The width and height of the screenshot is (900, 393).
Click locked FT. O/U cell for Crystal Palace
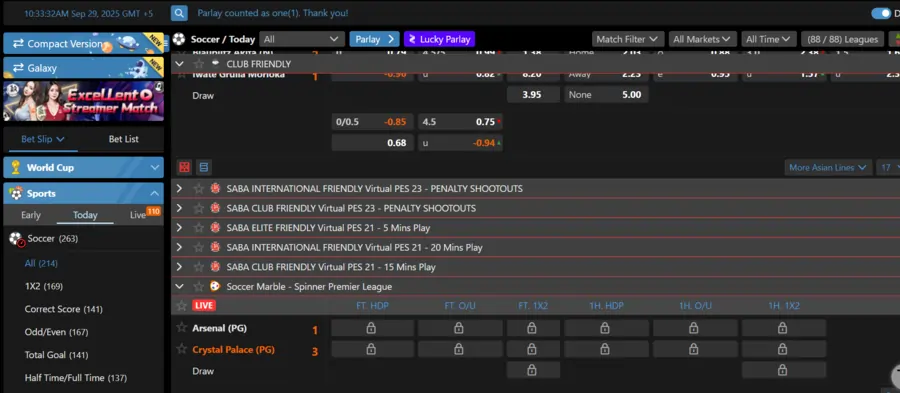click(460, 349)
